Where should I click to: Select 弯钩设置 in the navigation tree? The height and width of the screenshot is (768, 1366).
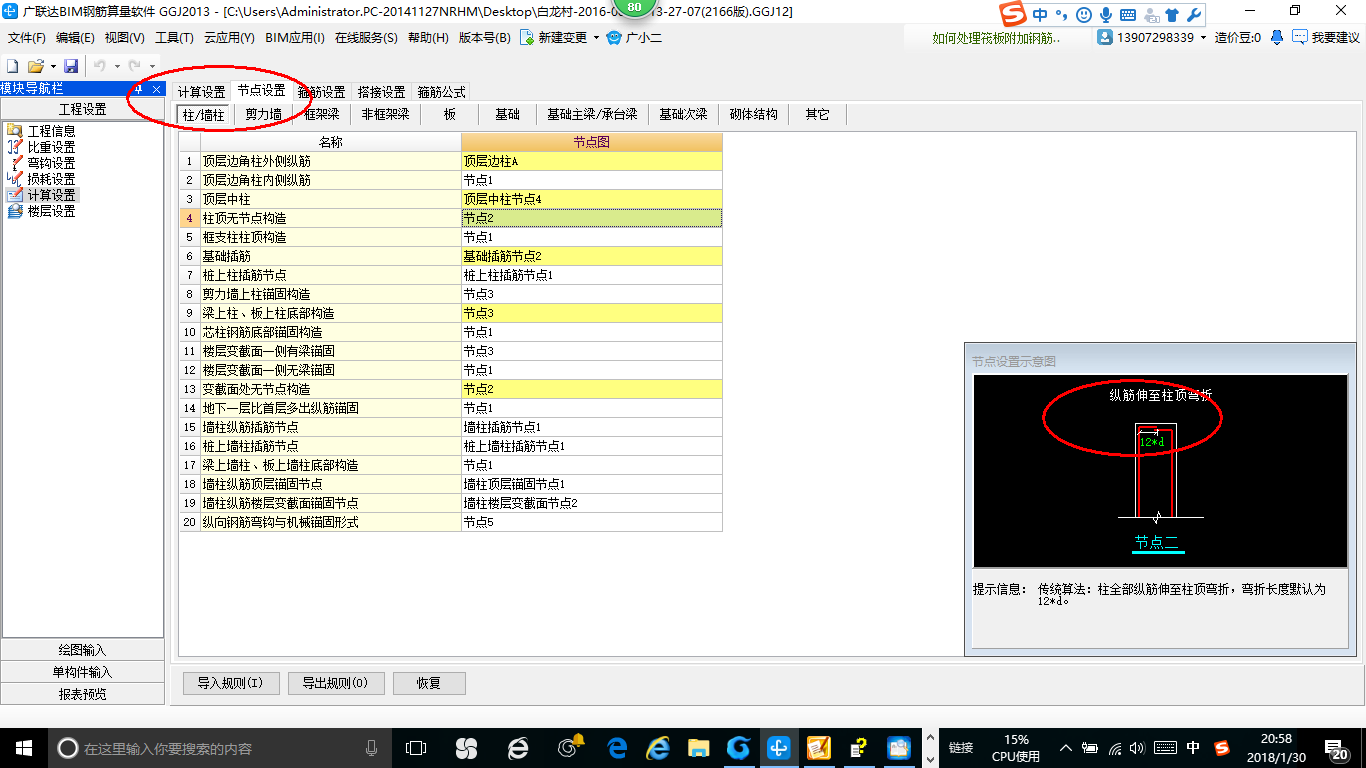51,163
